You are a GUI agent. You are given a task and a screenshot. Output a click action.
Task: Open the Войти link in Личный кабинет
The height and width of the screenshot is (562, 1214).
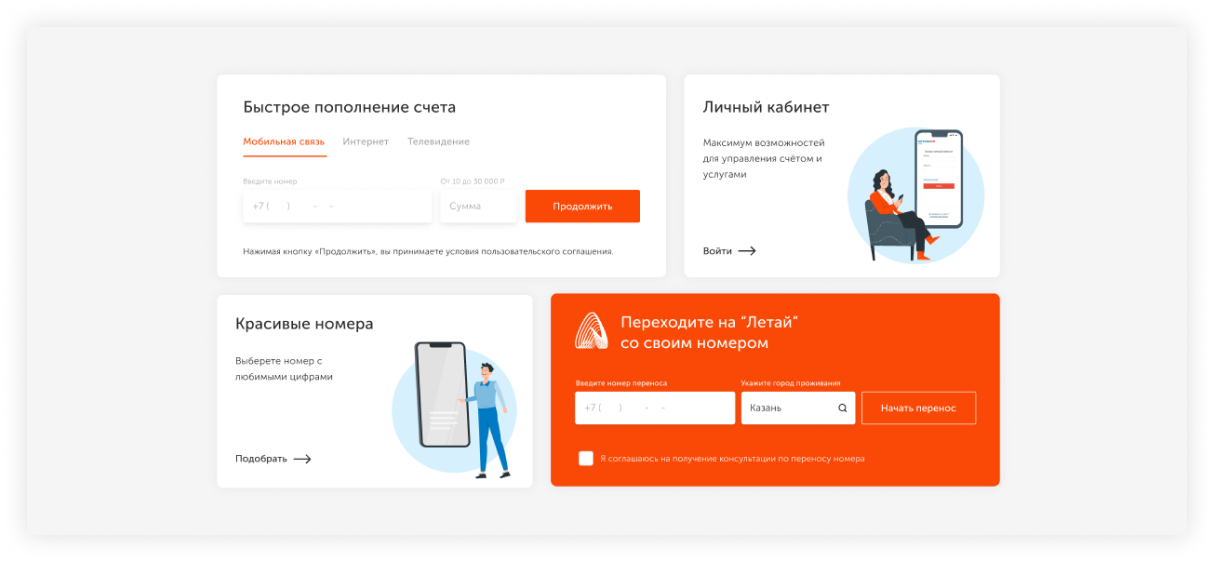[x=717, y=251]
